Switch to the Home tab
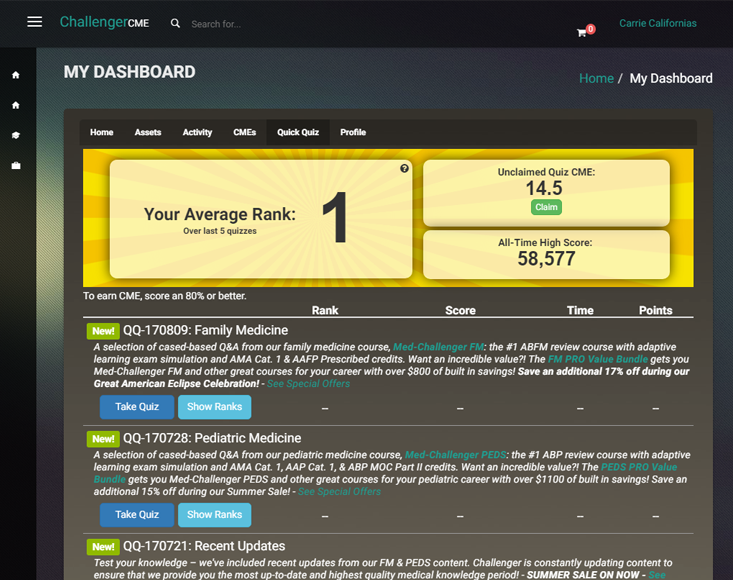This screenshot has width=733, height=580. coord(101,132)
